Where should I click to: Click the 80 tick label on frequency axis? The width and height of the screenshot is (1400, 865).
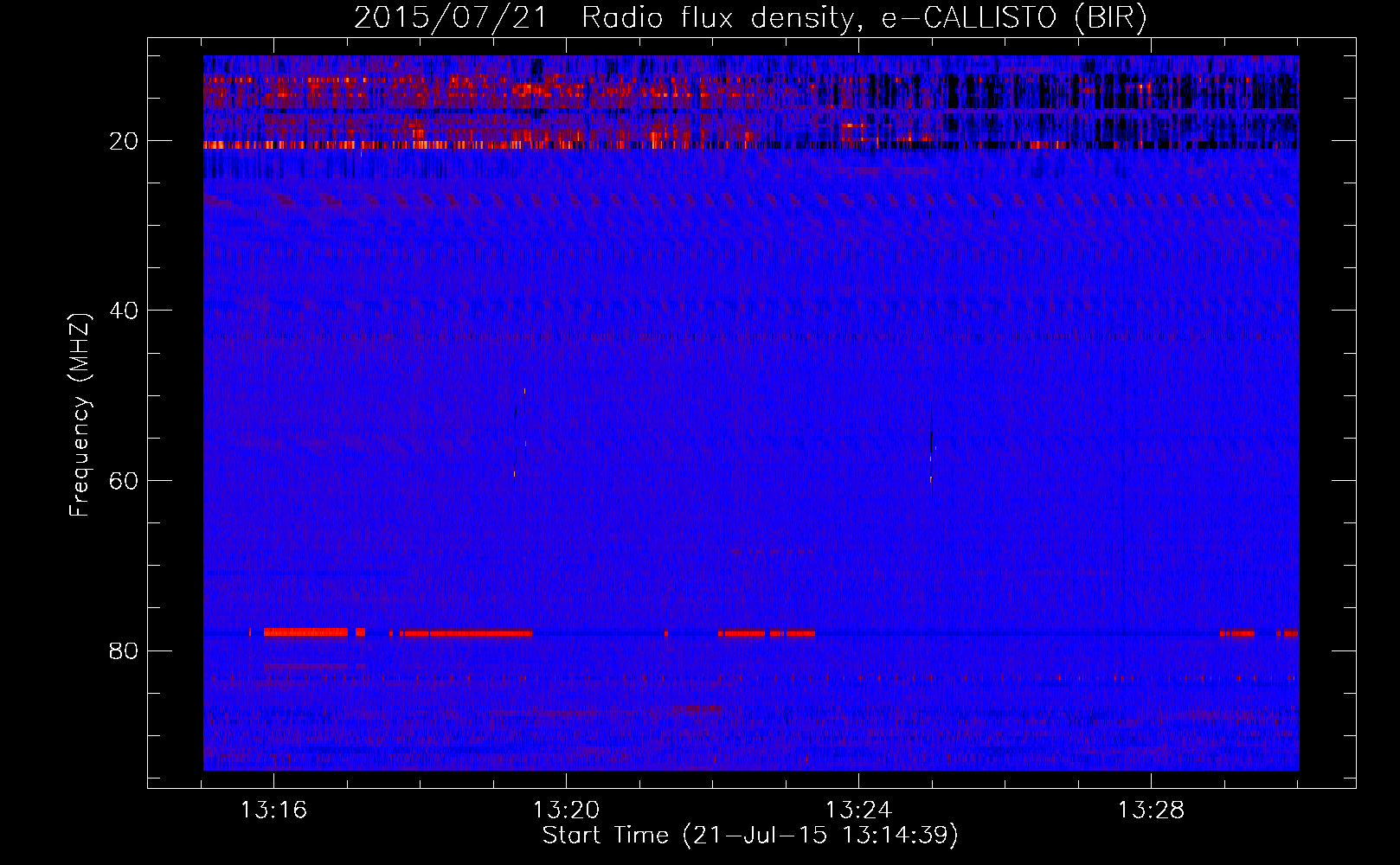[125, 650]
